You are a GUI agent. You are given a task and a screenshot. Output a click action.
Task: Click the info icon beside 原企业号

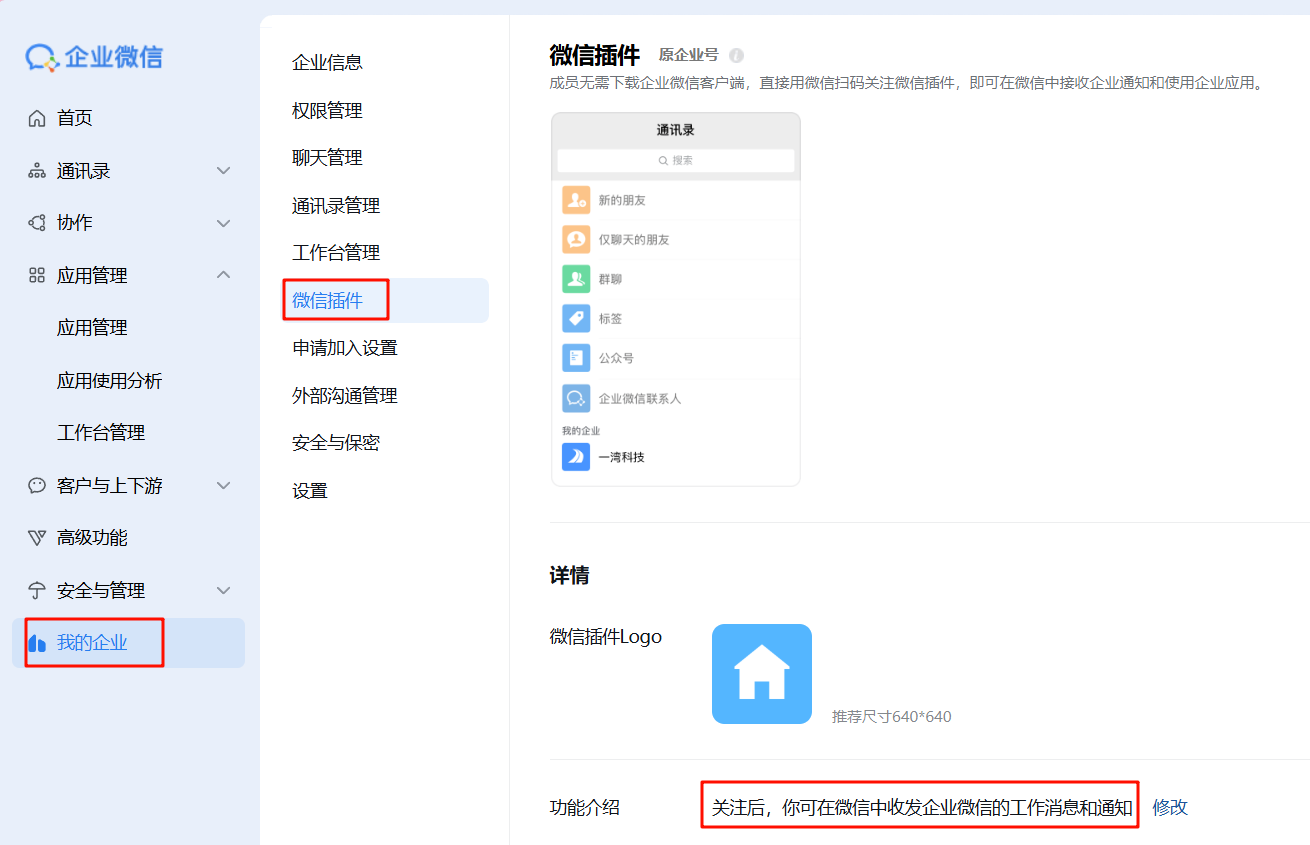pyautogui.click(x=736, y=55)
